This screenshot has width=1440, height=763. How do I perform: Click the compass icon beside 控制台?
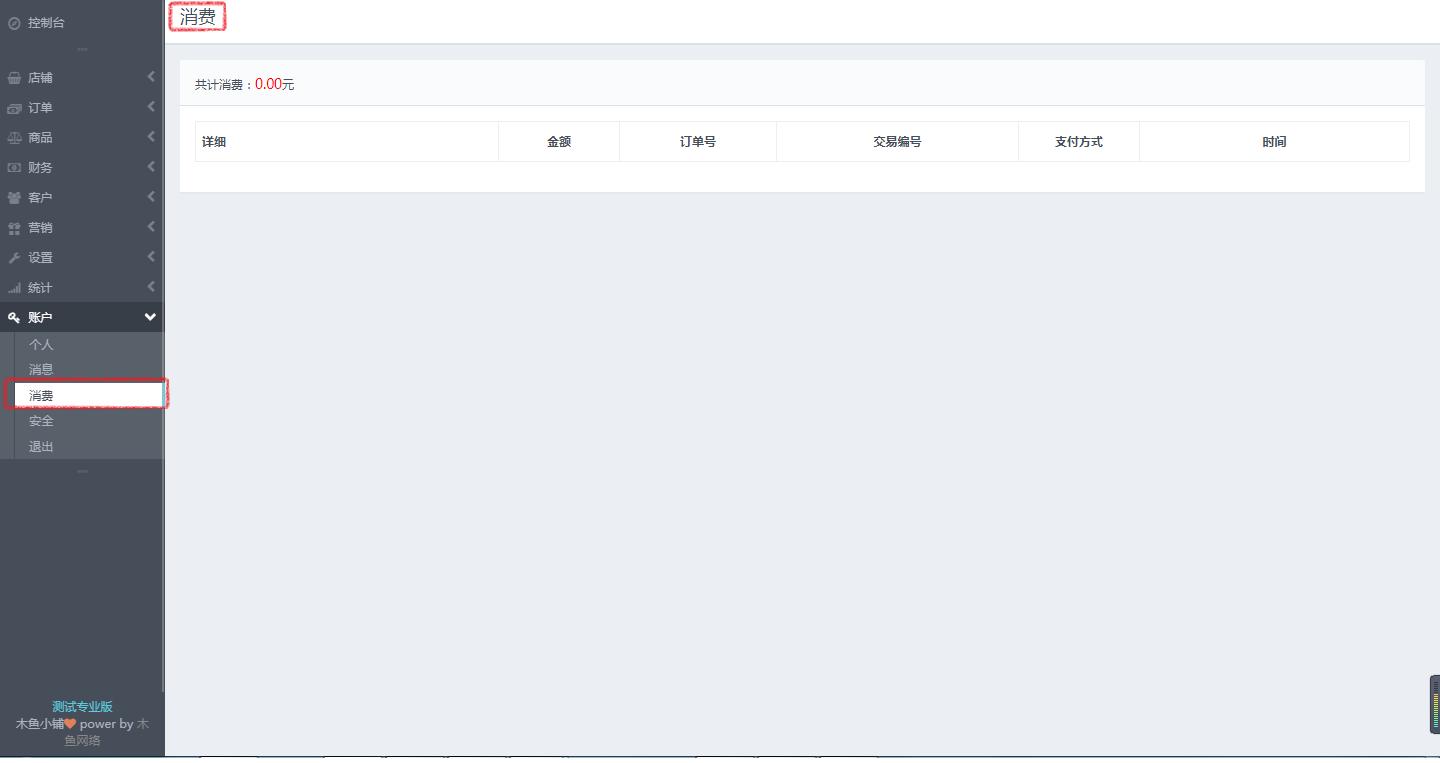pos(14,23)
